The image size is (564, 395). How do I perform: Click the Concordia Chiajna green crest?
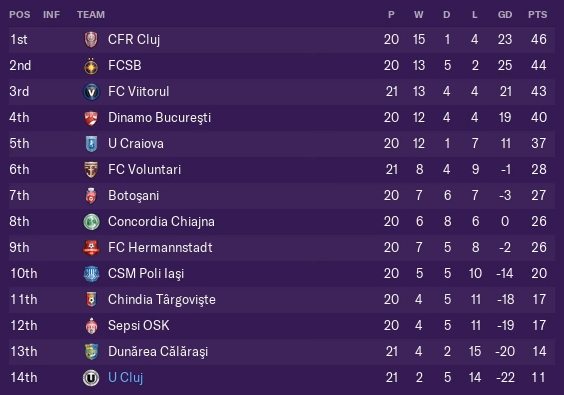pyautogui.click(x=91, y=222)
